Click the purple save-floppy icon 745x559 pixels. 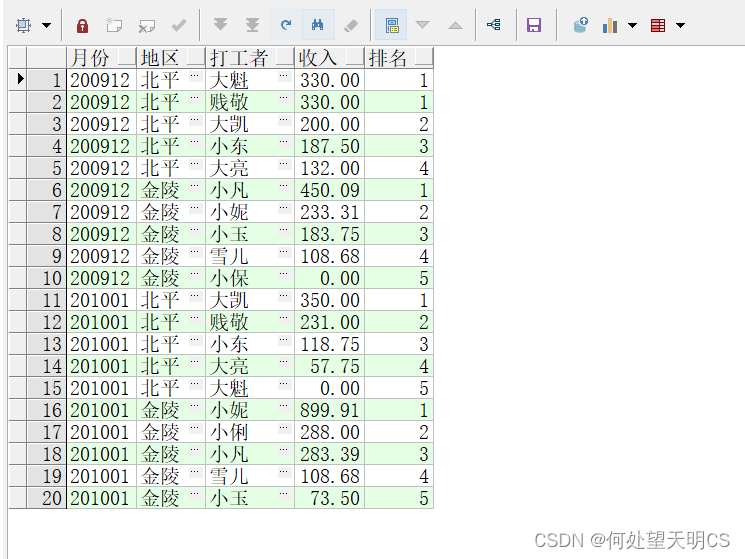click(534, 25)
